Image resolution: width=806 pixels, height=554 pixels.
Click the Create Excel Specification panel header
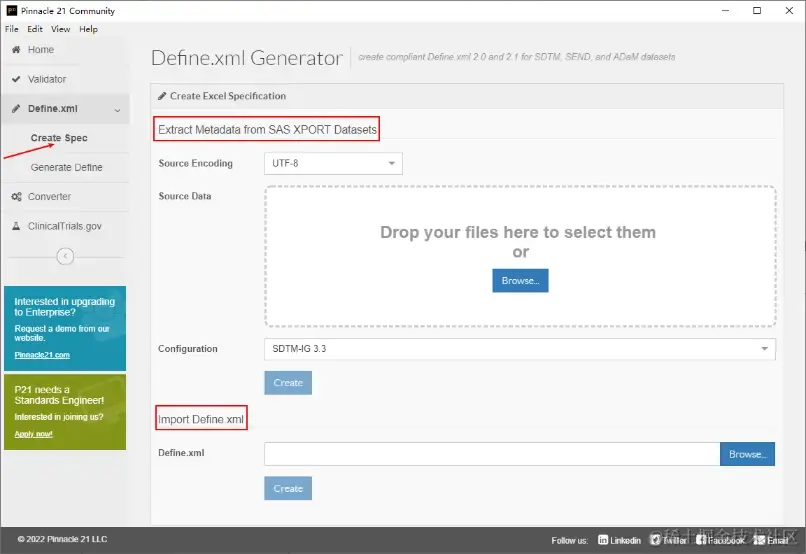click(x=467, y=96)
